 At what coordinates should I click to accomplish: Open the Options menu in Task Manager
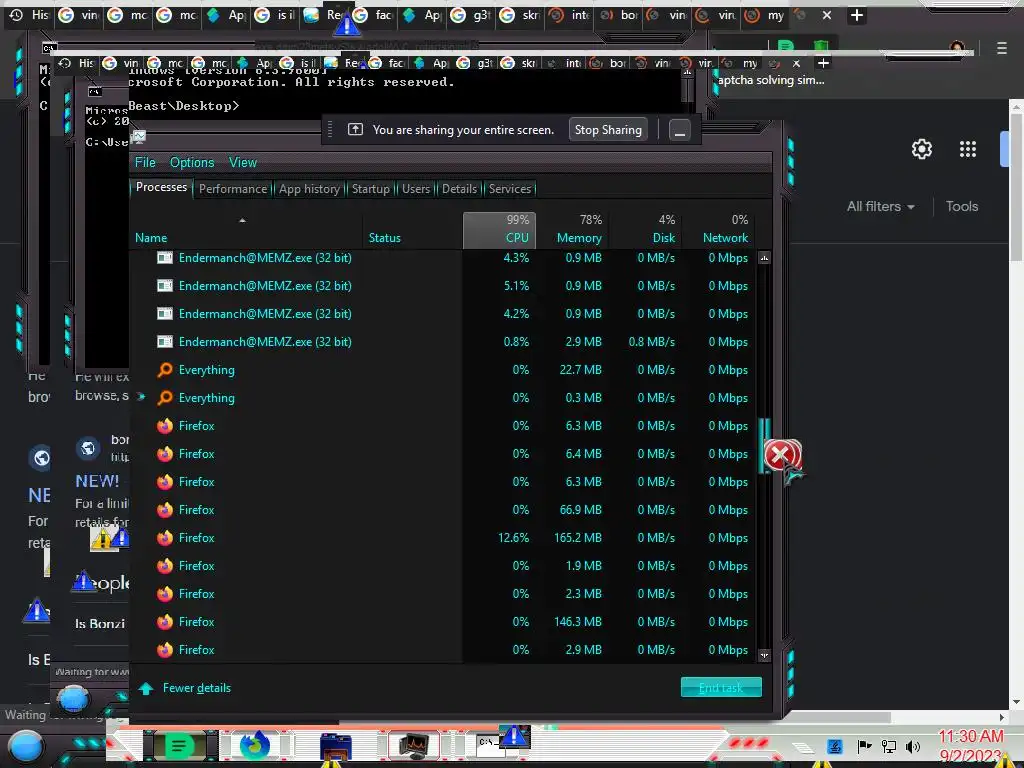(192, 163)
